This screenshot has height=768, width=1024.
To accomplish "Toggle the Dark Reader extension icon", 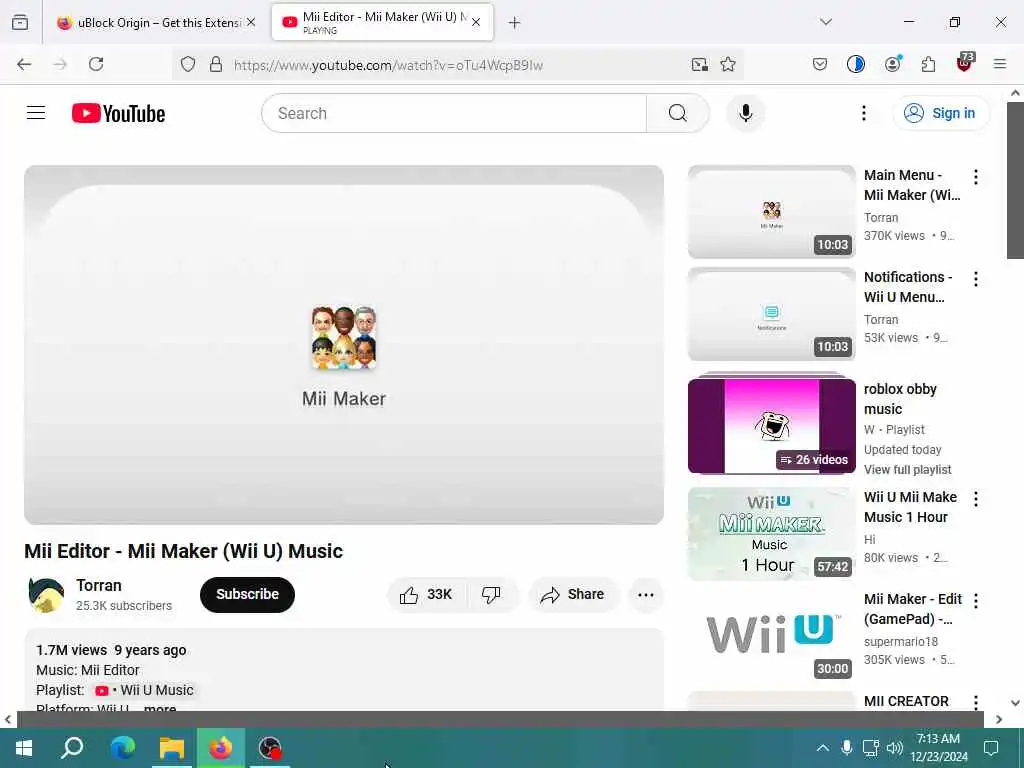I will click(x=856, y=64).
